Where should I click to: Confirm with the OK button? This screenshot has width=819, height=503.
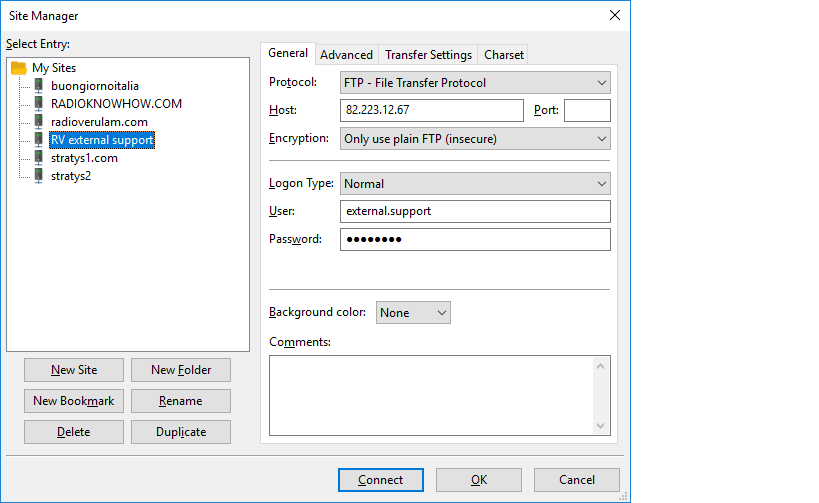(x=478, y=479)
